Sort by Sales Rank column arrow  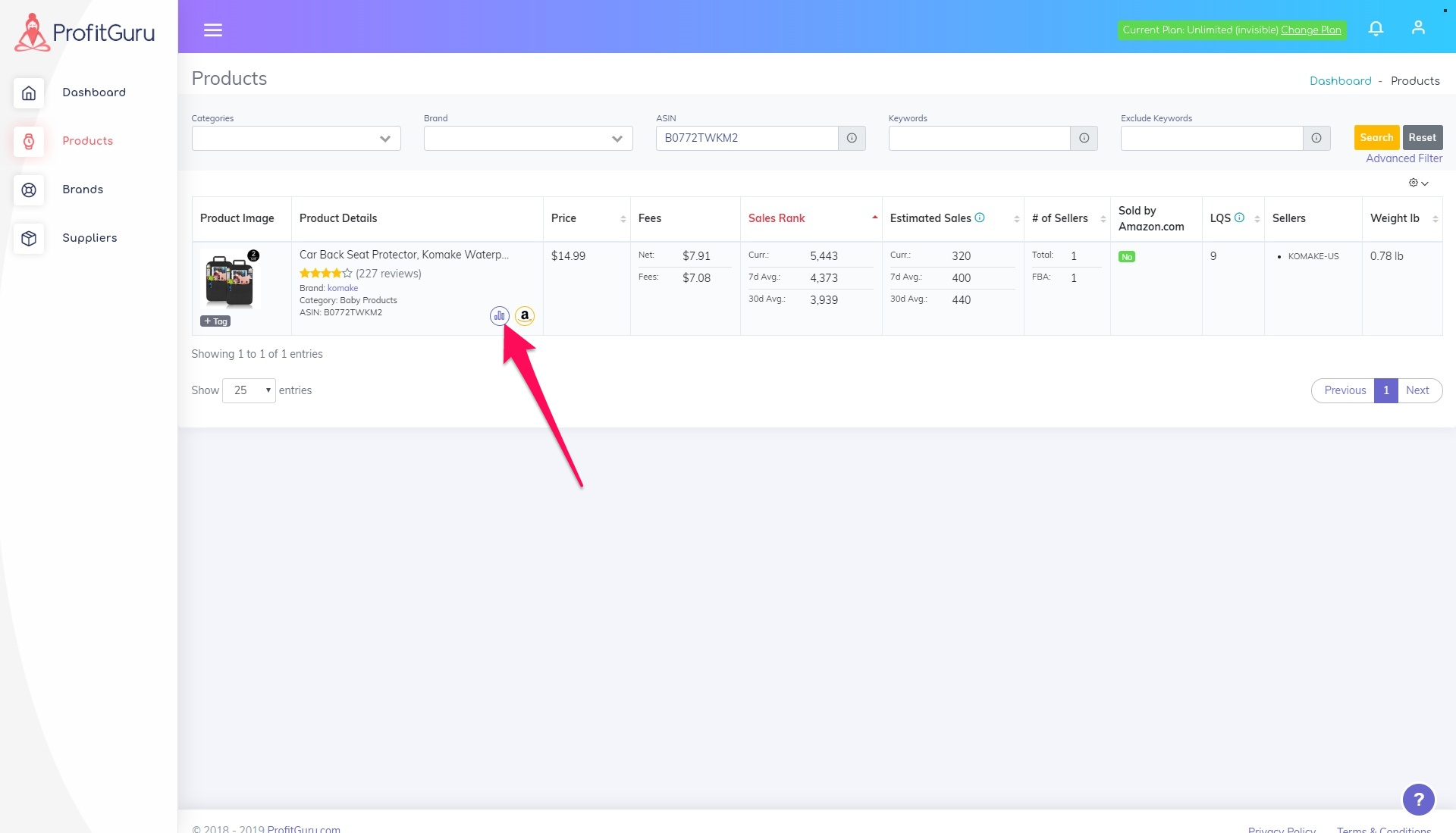pos(874,218)
